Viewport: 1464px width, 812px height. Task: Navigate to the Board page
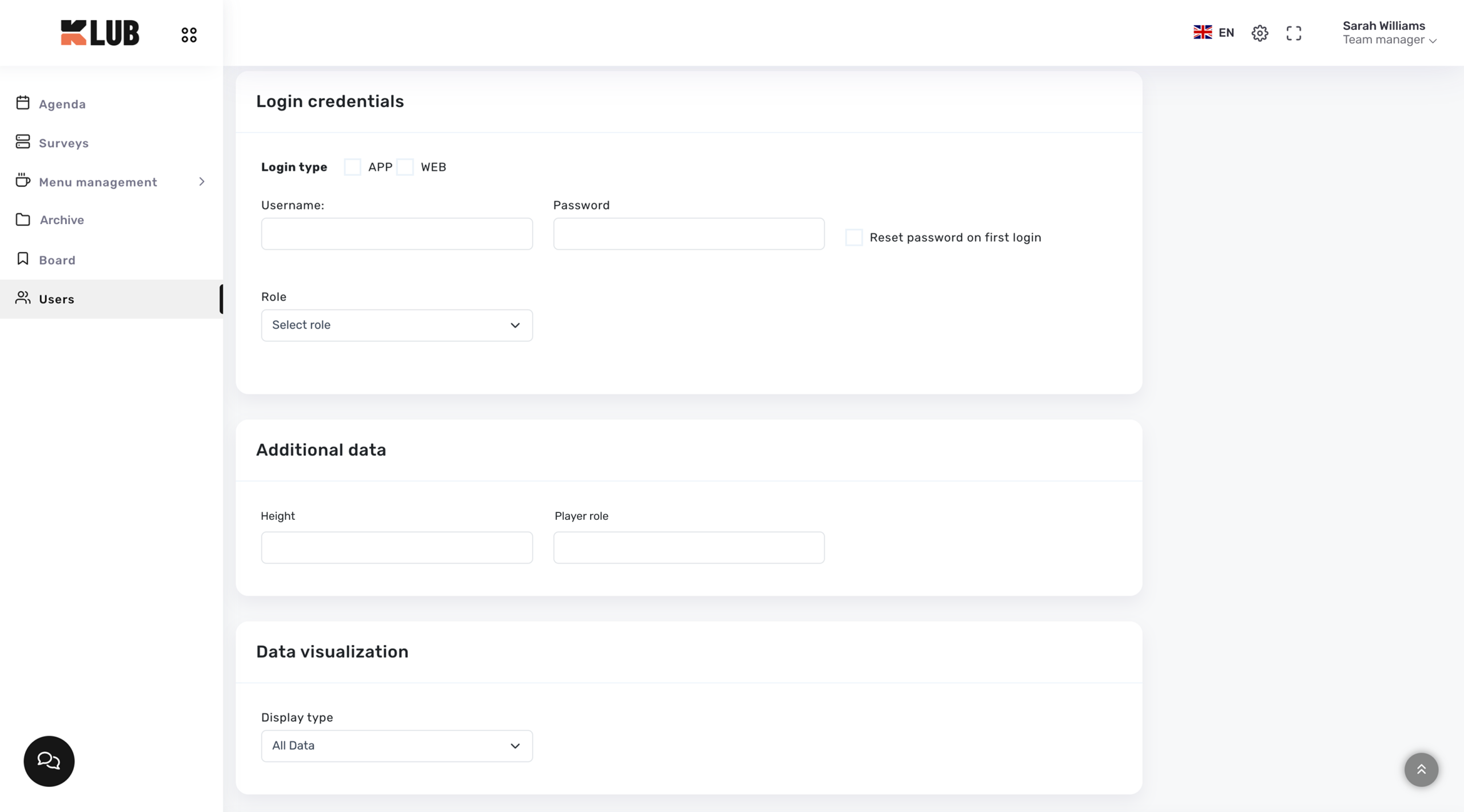tap(57, 260)
